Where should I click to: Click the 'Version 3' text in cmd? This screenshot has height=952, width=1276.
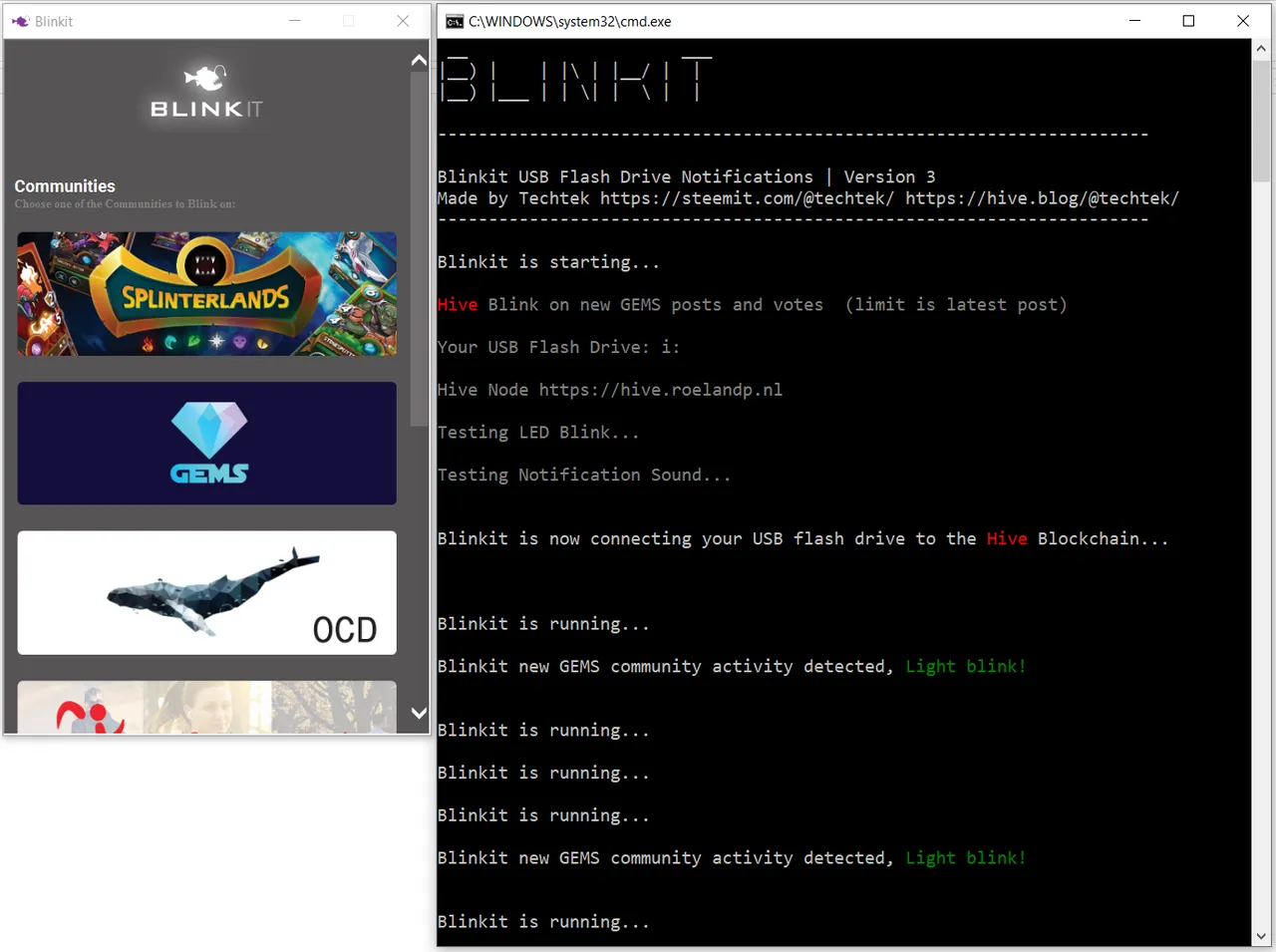tap(889, 176)
